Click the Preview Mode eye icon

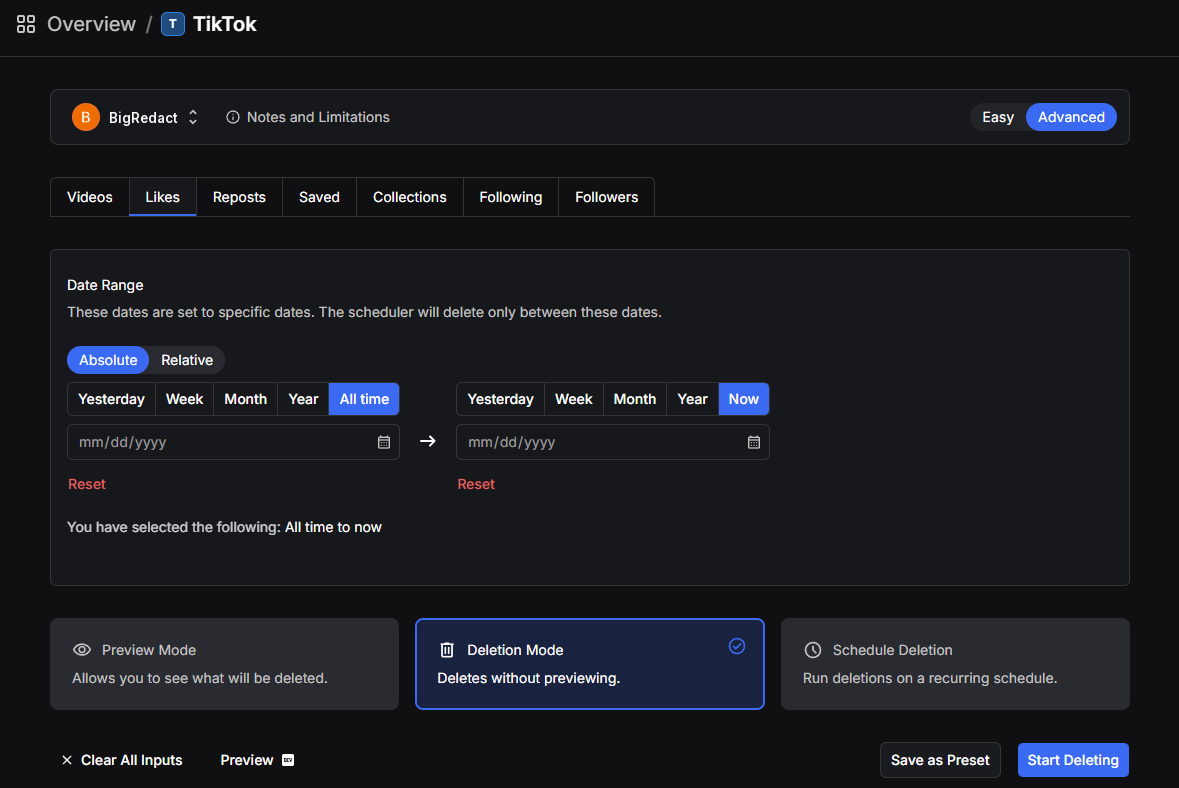tap(82, 650)
